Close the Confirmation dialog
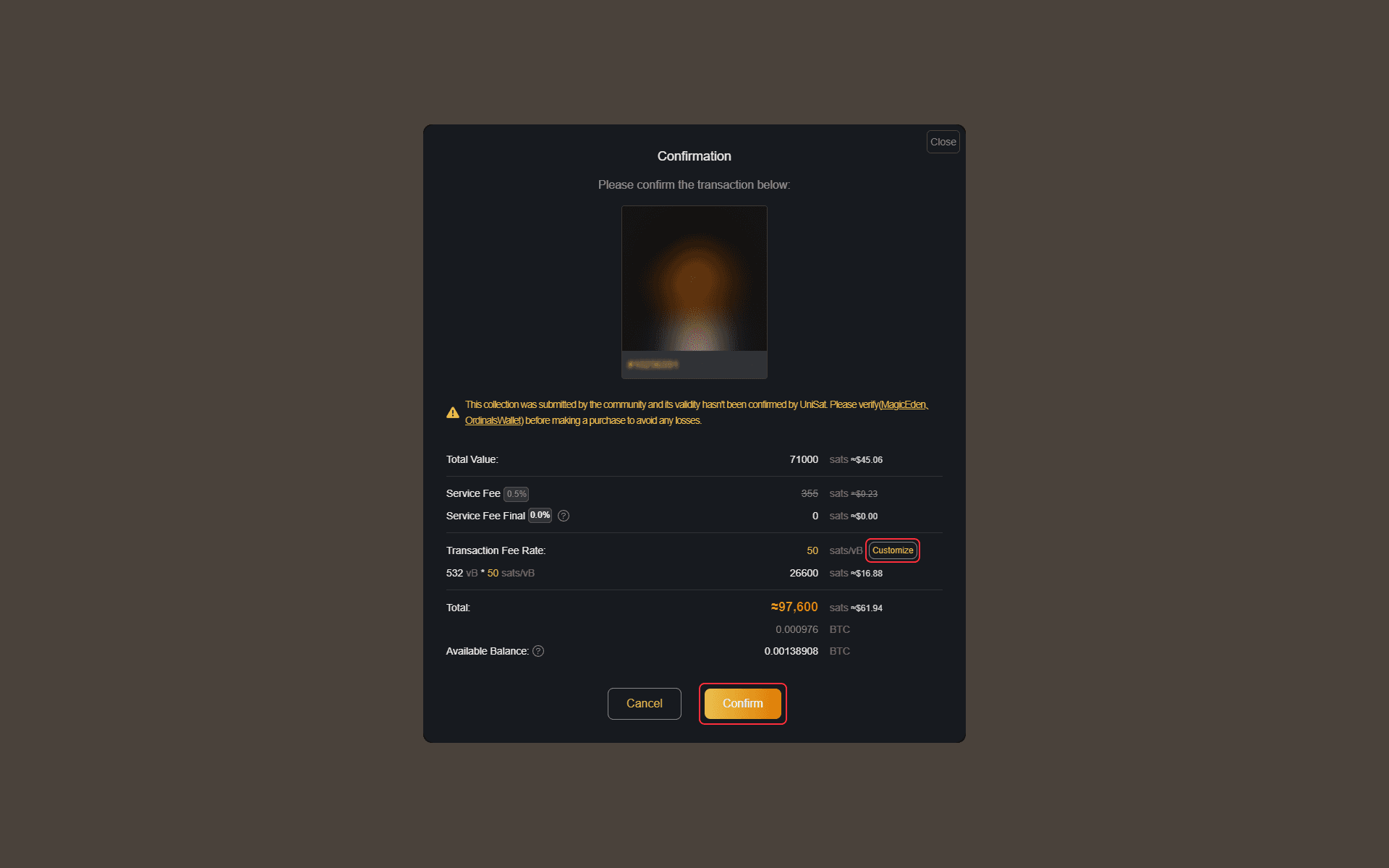 [943, 142]
